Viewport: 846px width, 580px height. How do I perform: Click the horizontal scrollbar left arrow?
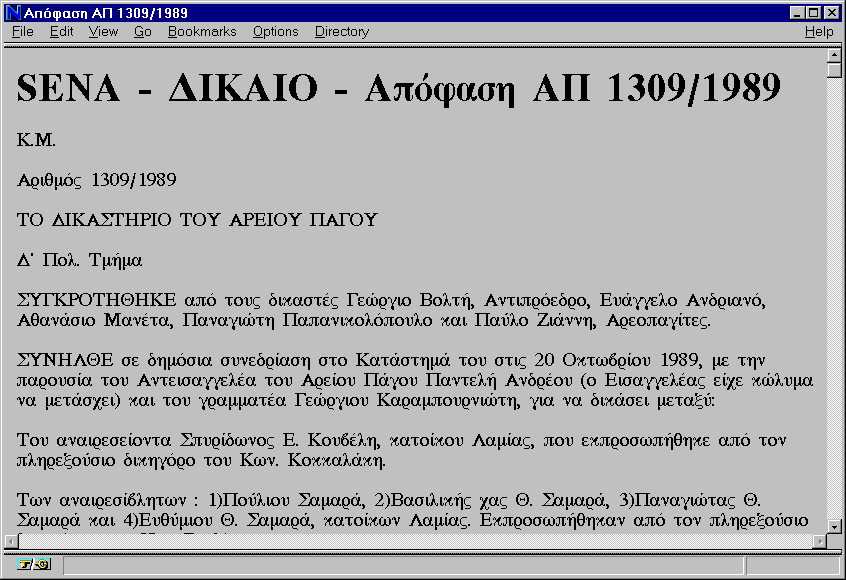coord(11,541)
